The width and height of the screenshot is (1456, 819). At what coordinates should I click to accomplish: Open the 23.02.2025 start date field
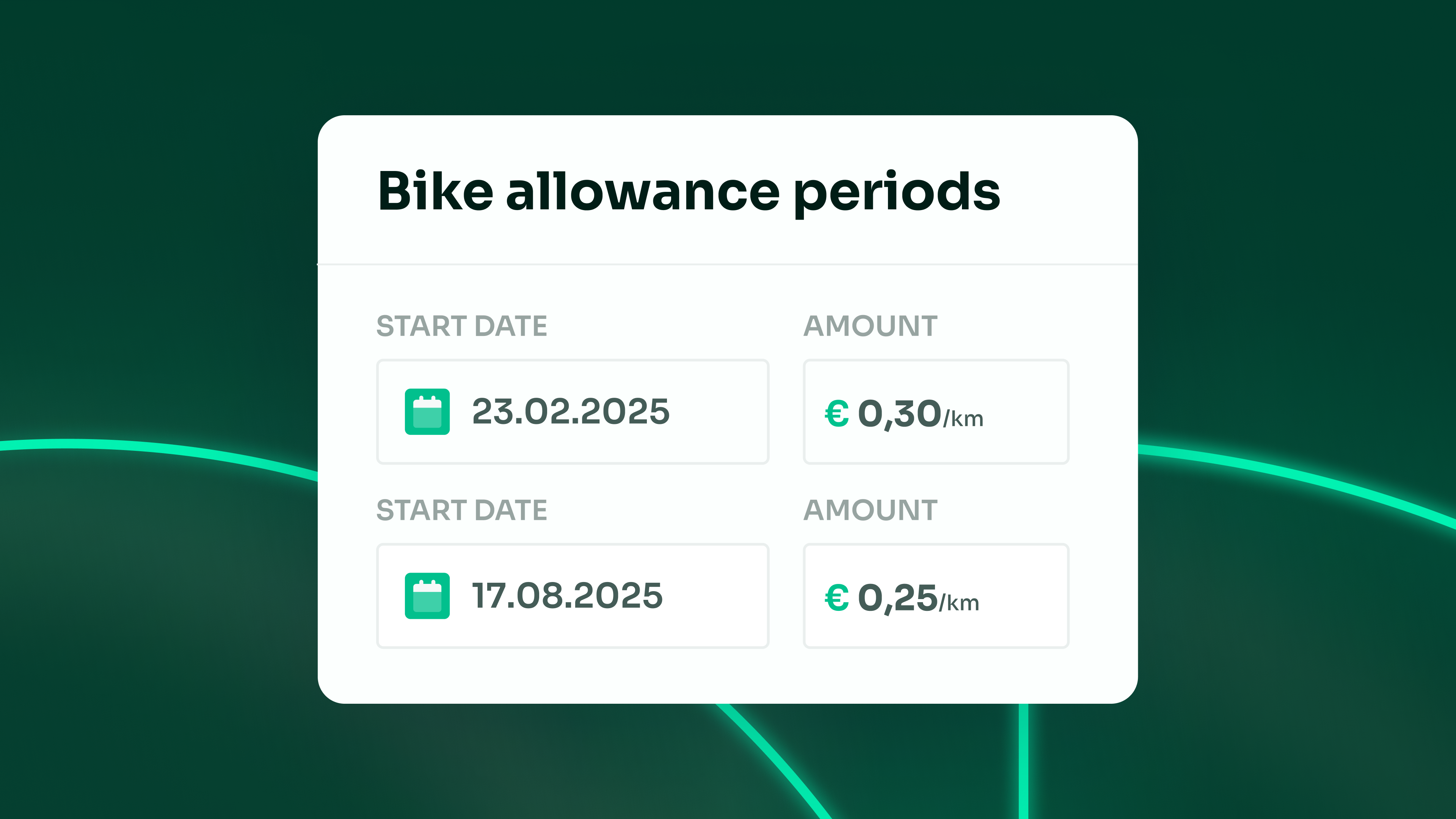(573, 411)
